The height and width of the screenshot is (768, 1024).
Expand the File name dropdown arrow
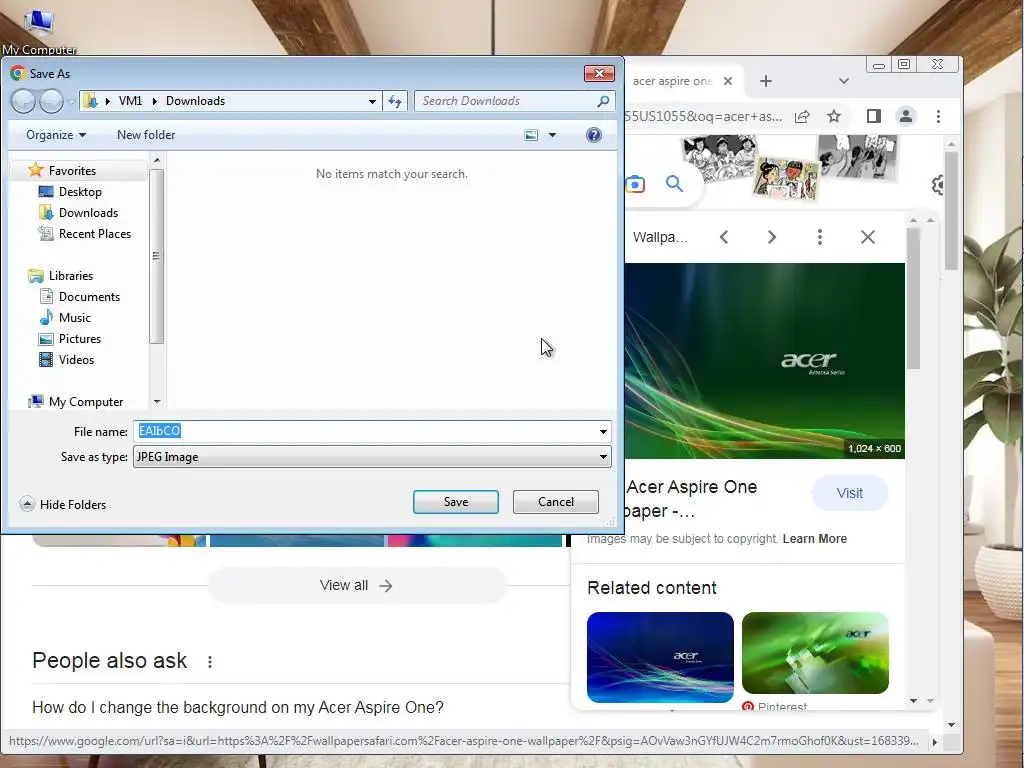click(x=603, y=431)
